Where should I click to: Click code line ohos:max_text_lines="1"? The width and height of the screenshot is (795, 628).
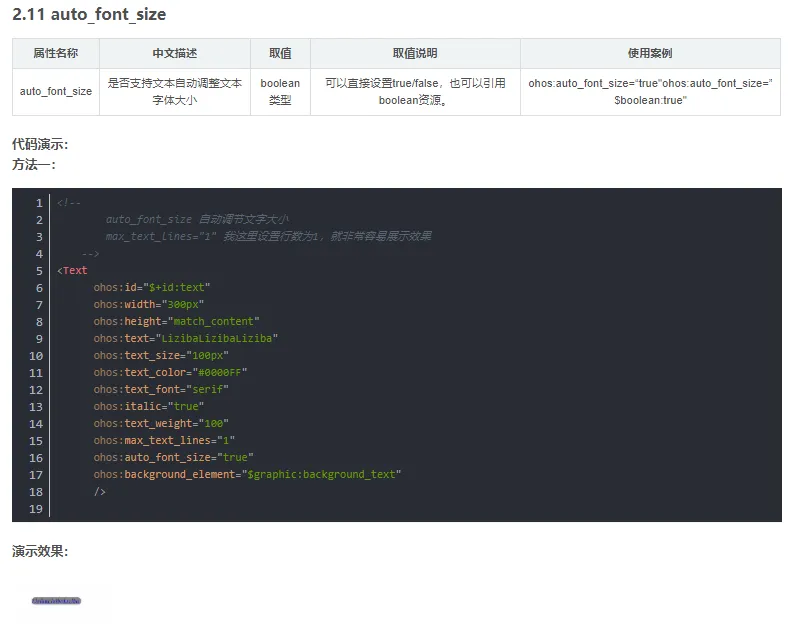click(x=164, y=440)
